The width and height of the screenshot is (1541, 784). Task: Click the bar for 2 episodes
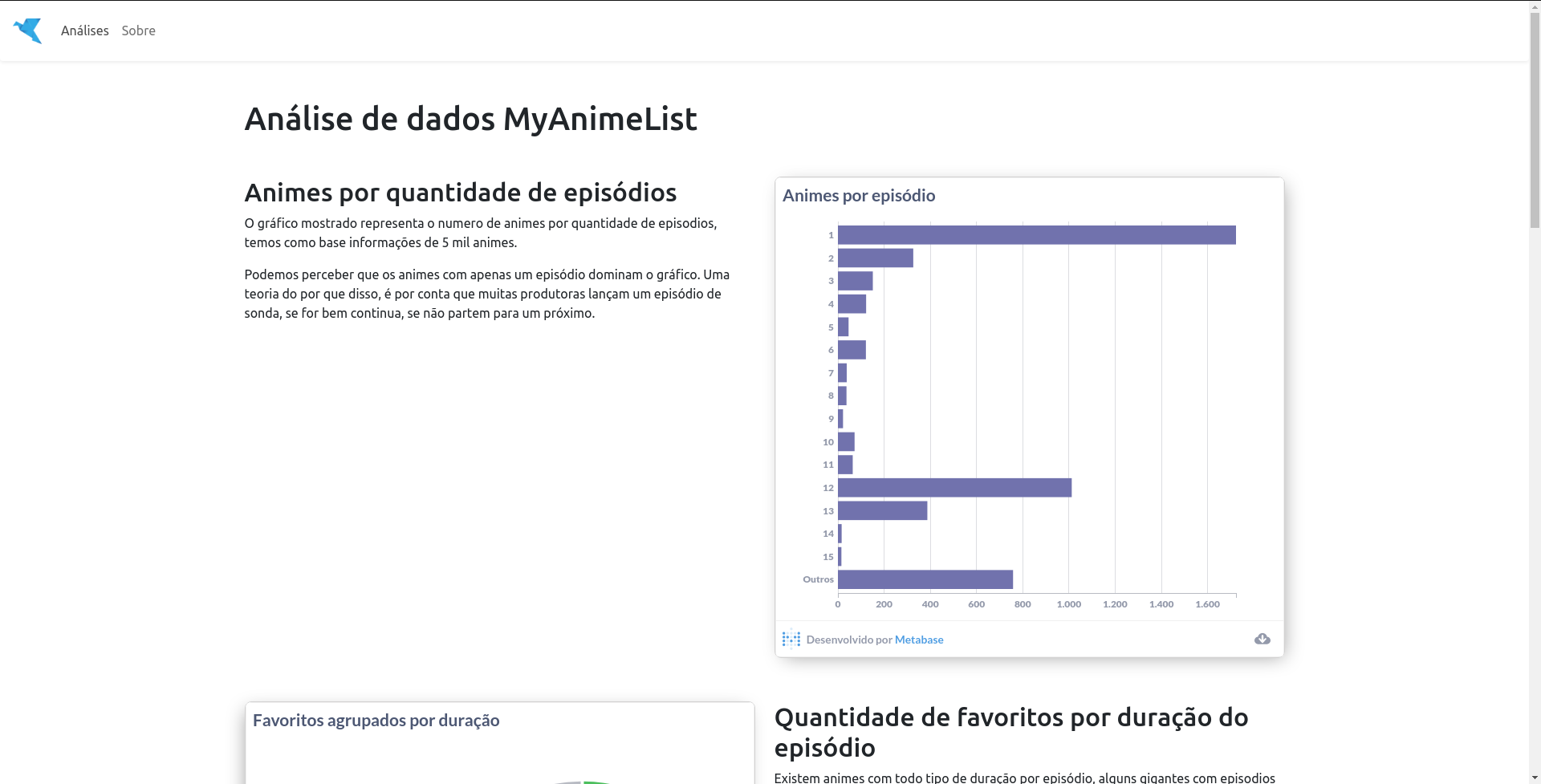(876, 258)
